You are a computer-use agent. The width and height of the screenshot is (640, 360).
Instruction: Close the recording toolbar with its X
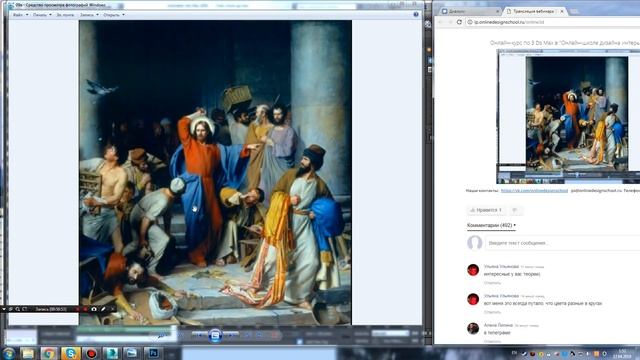[113, 309]
